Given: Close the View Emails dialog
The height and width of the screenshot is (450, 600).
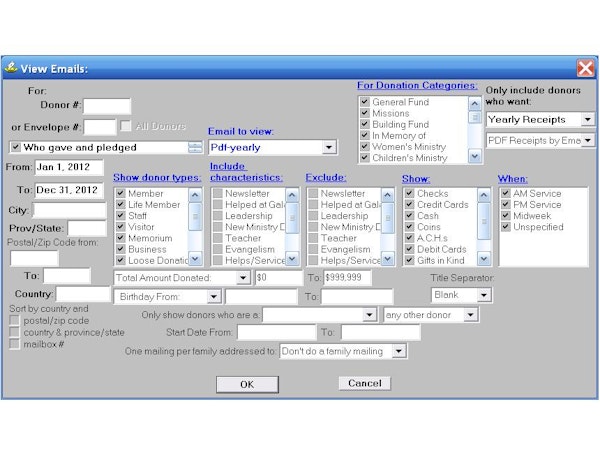Looking at the screenshot, I should (x=585, y=68).
